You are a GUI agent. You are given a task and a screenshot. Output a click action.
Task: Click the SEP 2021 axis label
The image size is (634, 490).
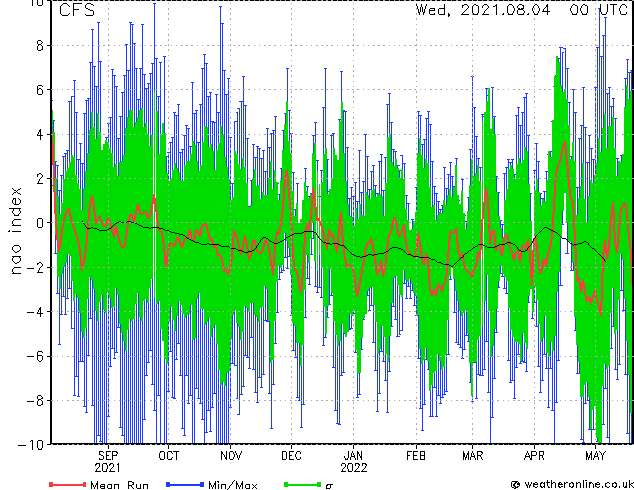point(108,462)
